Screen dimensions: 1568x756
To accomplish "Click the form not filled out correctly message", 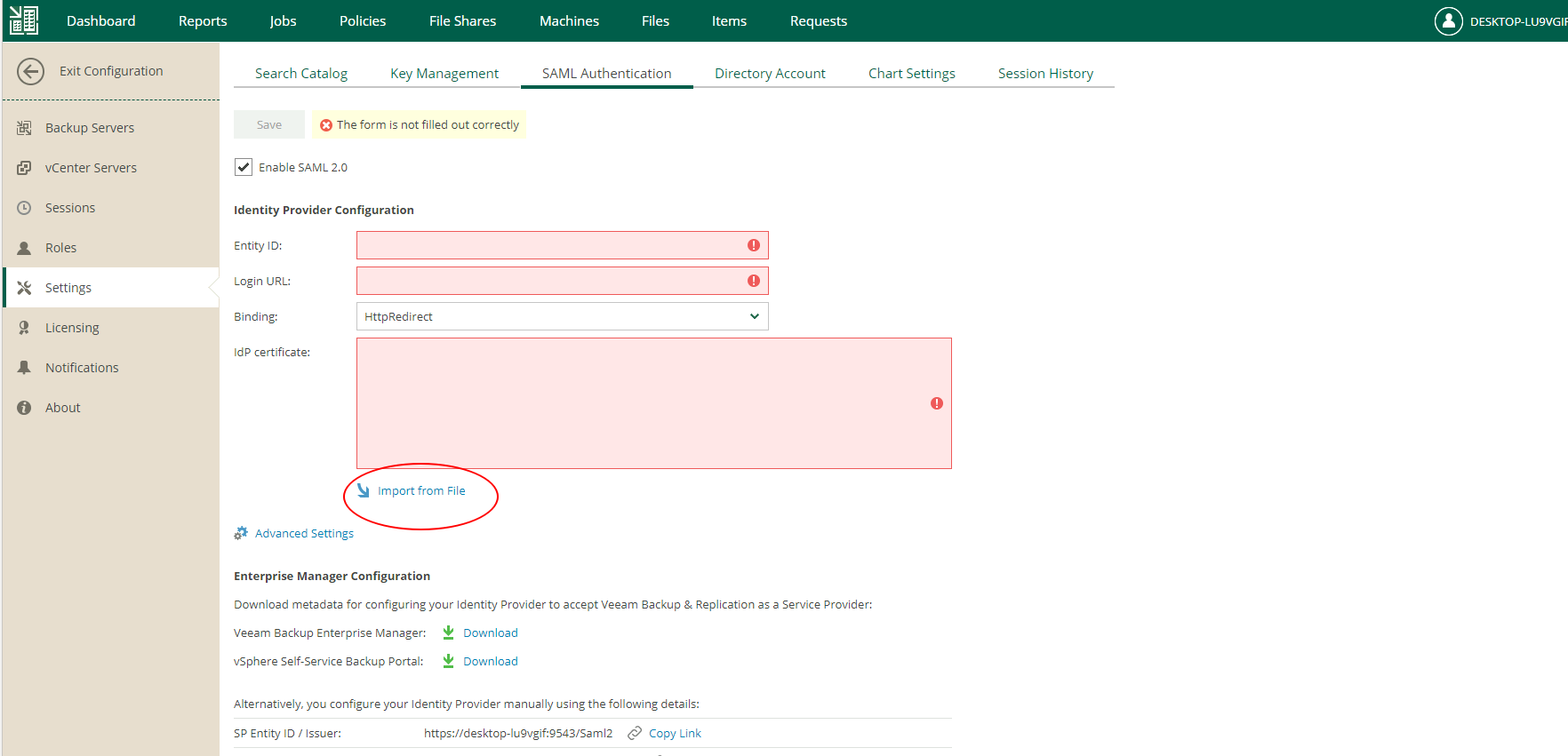I will click(x=428, y=125).
